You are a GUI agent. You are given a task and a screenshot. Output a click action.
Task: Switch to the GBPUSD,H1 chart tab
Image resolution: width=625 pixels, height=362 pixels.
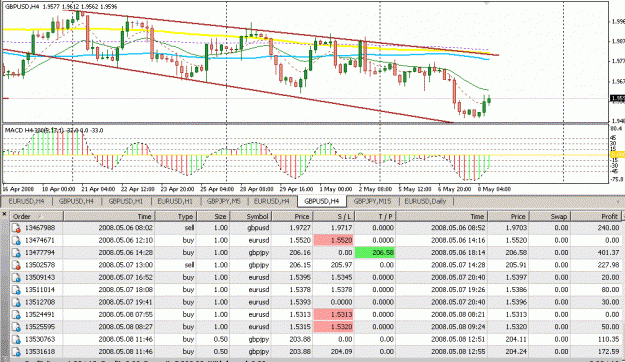tap(126, 201)
